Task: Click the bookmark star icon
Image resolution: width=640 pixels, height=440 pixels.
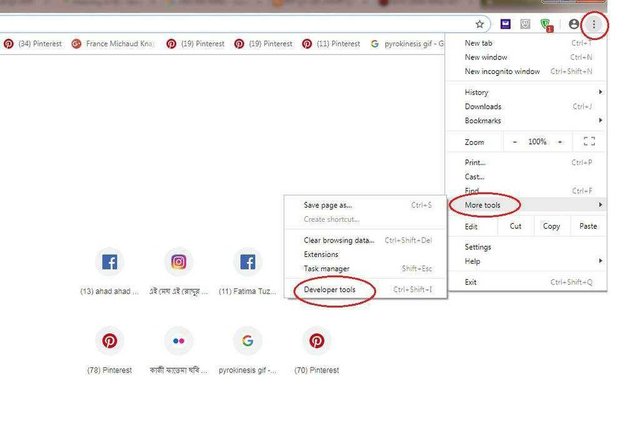Action: [x=480, y=24]
